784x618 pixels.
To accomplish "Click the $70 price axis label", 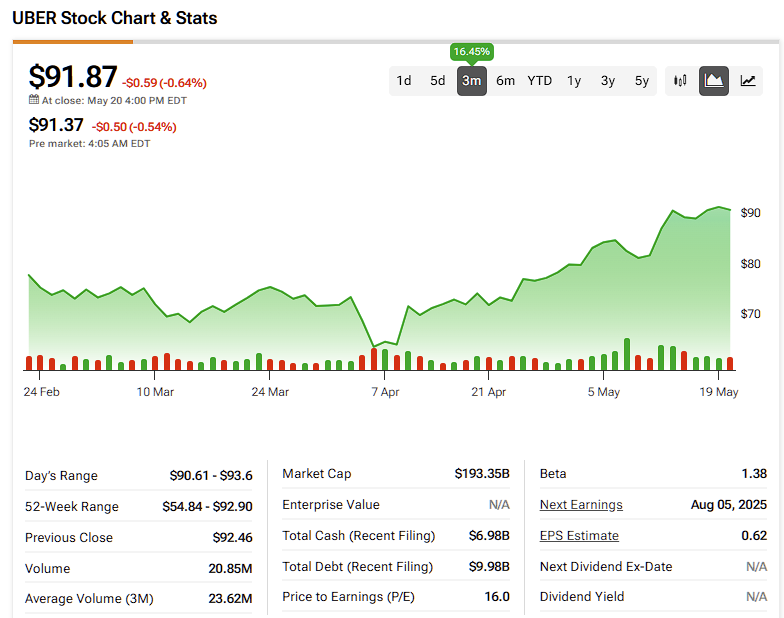I will click(750, 314).
